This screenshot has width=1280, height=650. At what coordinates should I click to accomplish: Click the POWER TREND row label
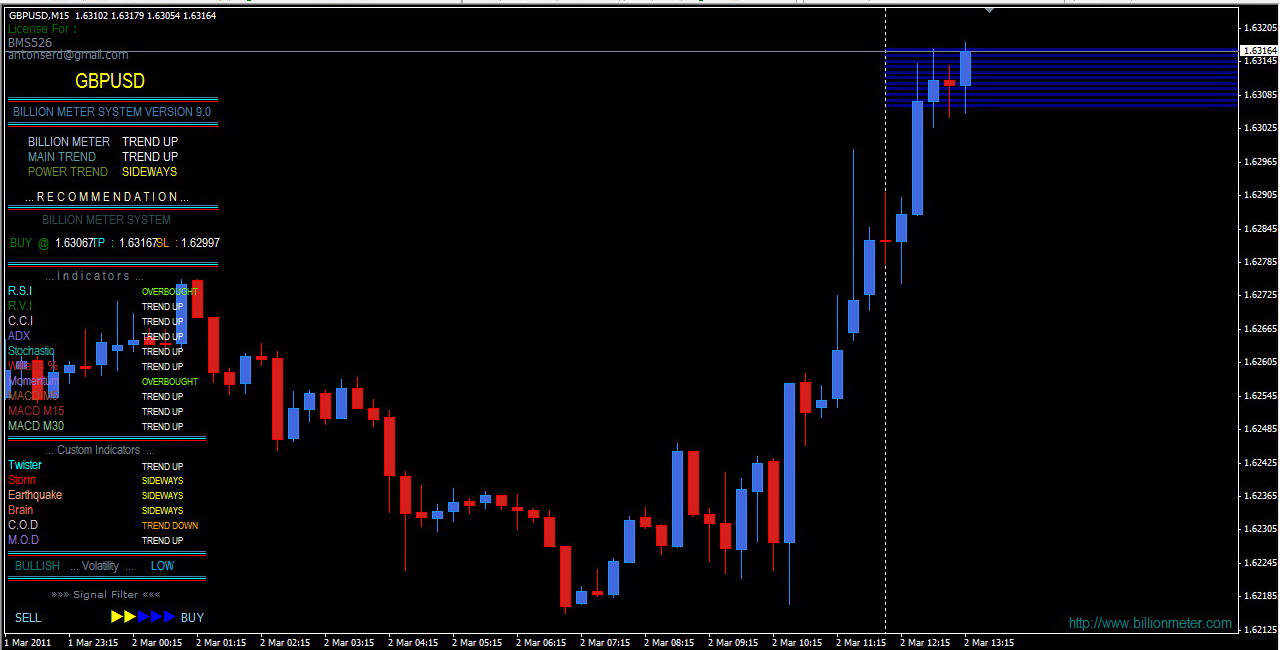(x=68, y=172)
